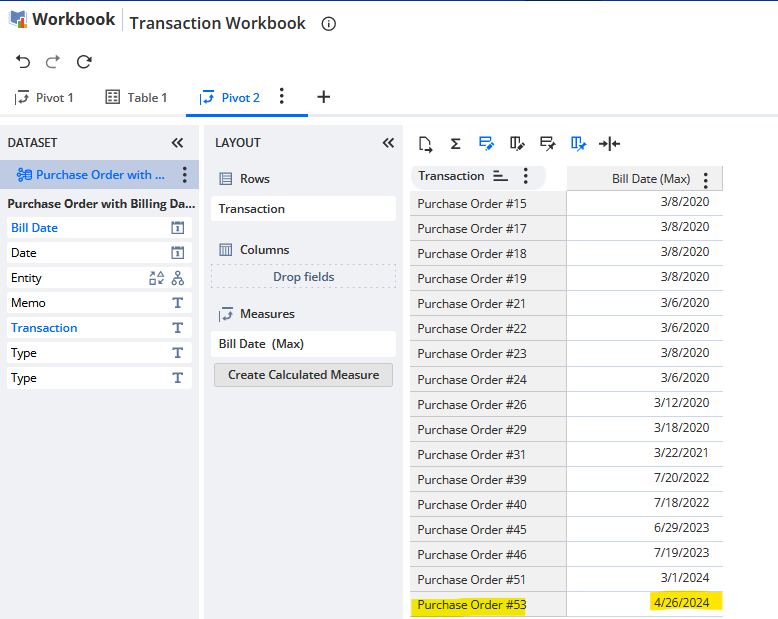Click the Memo dataset field
The image size is (778, 619).
pos(99,303)
